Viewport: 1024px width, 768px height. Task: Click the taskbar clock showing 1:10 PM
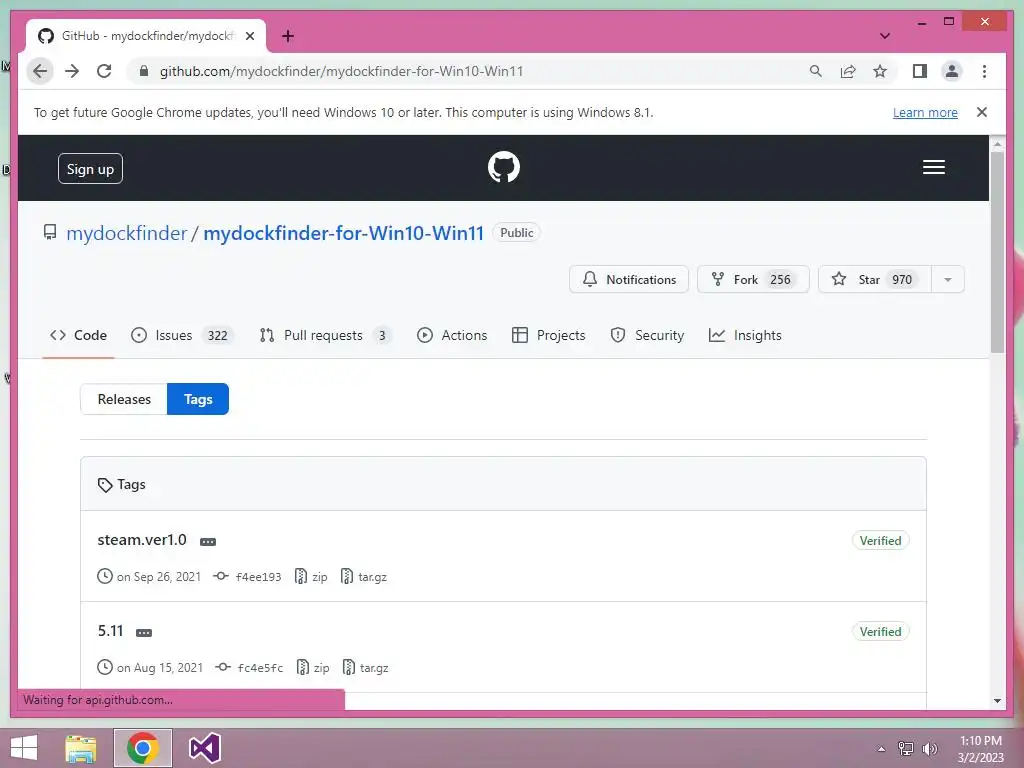tap(980, 749)
